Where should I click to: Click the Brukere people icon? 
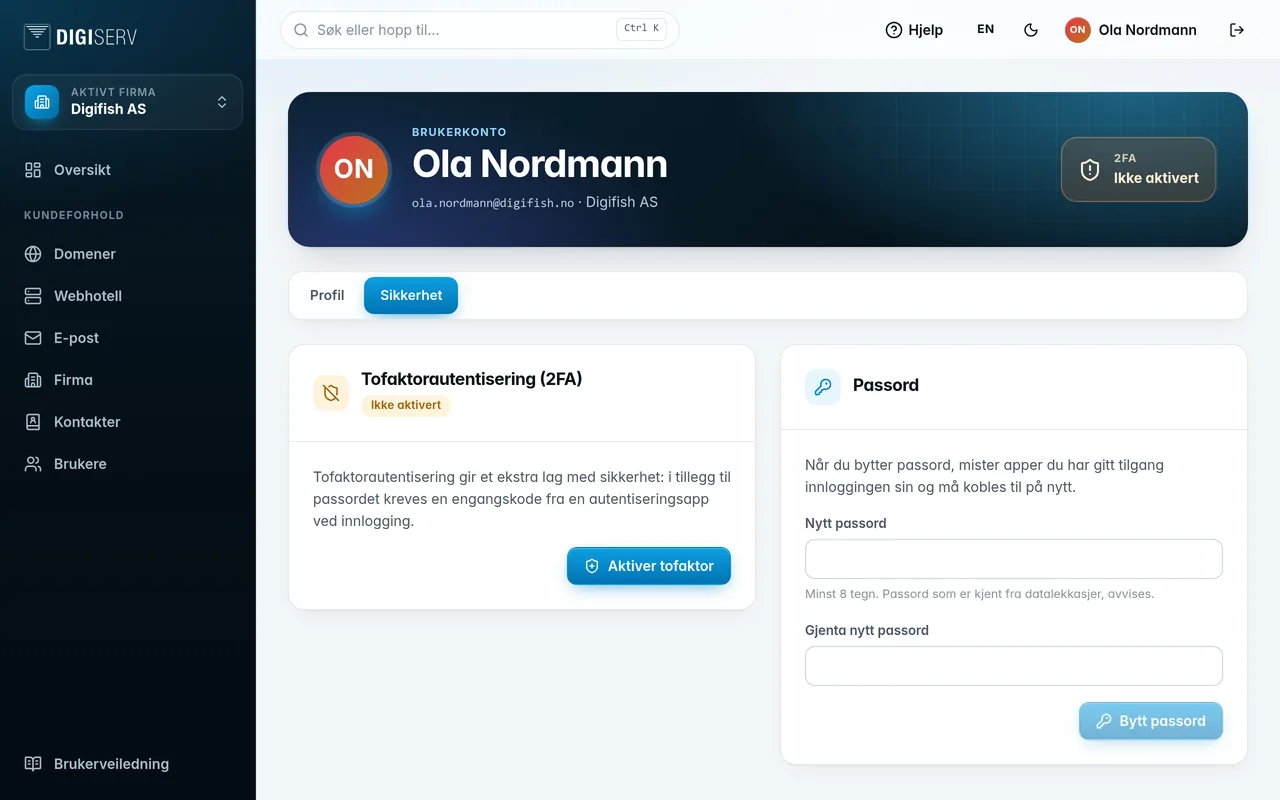pos(33,464)
